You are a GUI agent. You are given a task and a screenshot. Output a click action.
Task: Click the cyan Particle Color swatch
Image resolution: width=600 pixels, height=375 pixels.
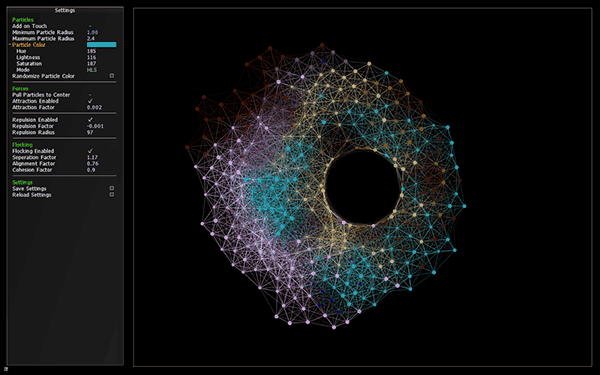(x=102, y=45)
